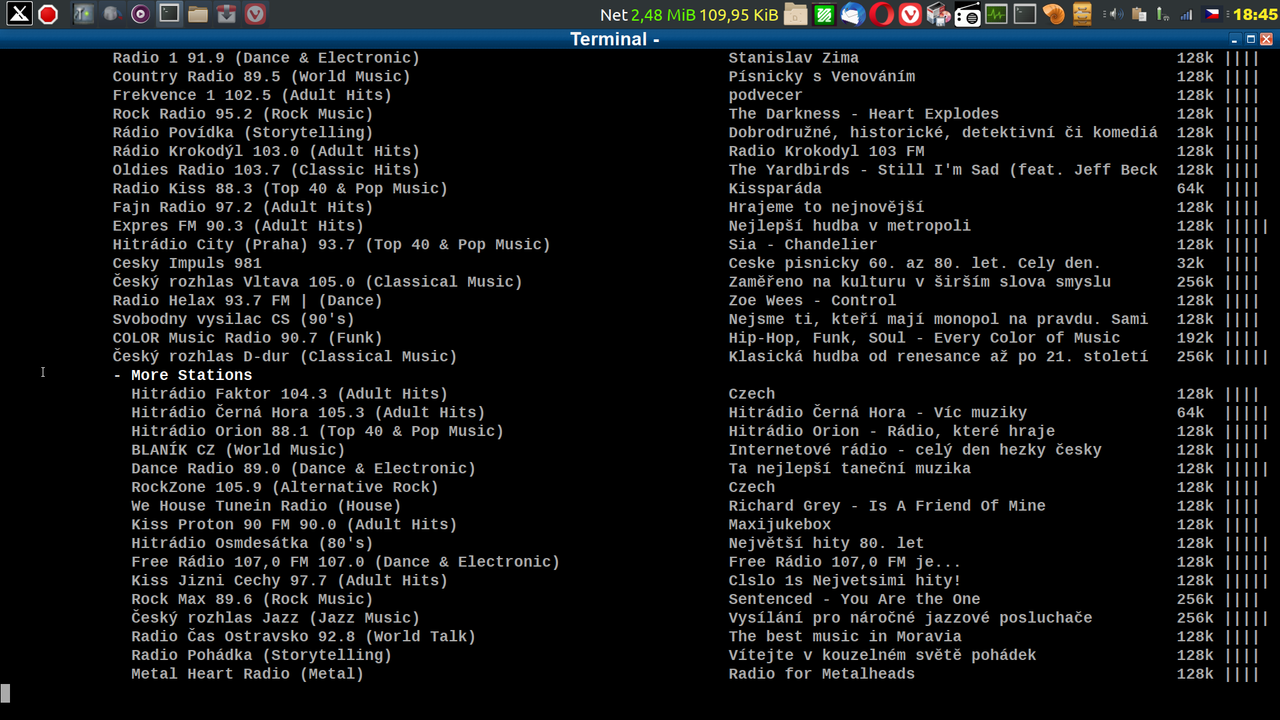Select Cesky Impuls 981 station
1280x720 pixels.
point(187,263)
